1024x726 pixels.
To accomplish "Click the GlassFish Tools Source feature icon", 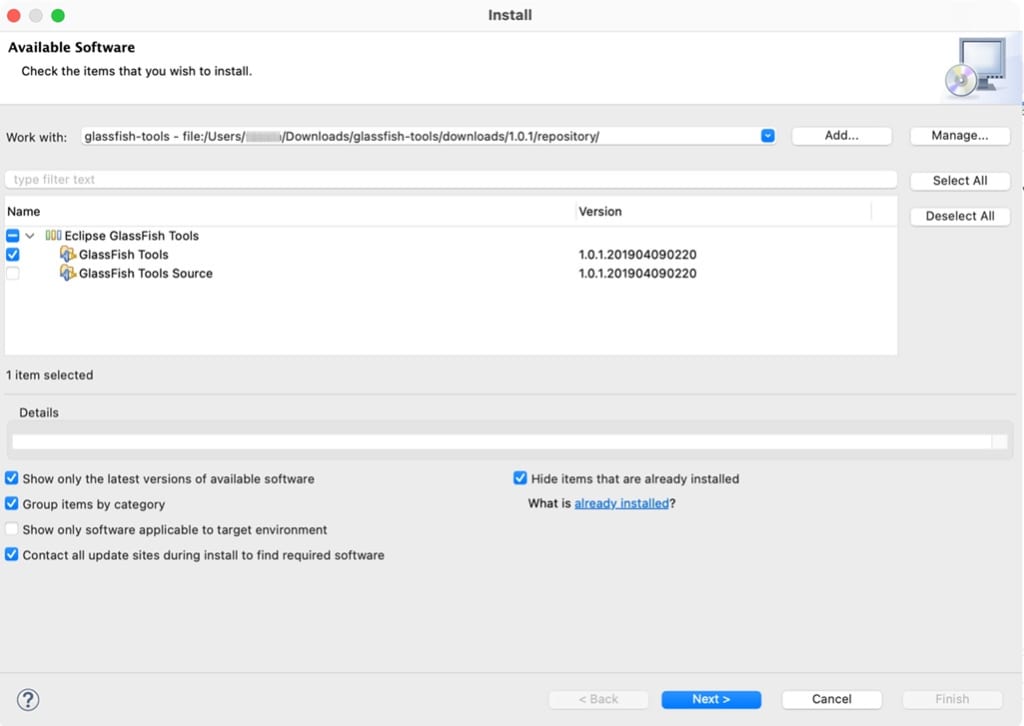I will pos(68,274).
